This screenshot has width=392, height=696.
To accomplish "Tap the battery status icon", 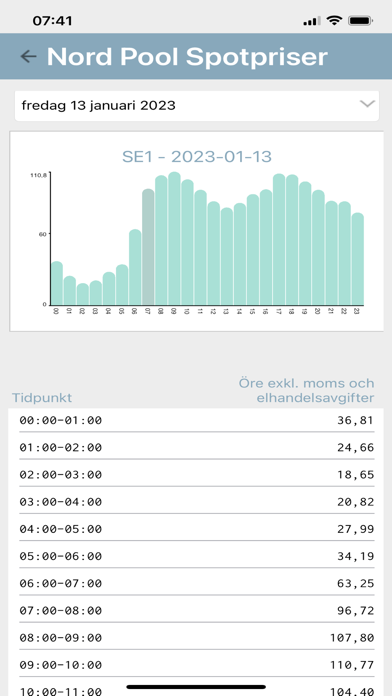I will (x=361, y=20).
